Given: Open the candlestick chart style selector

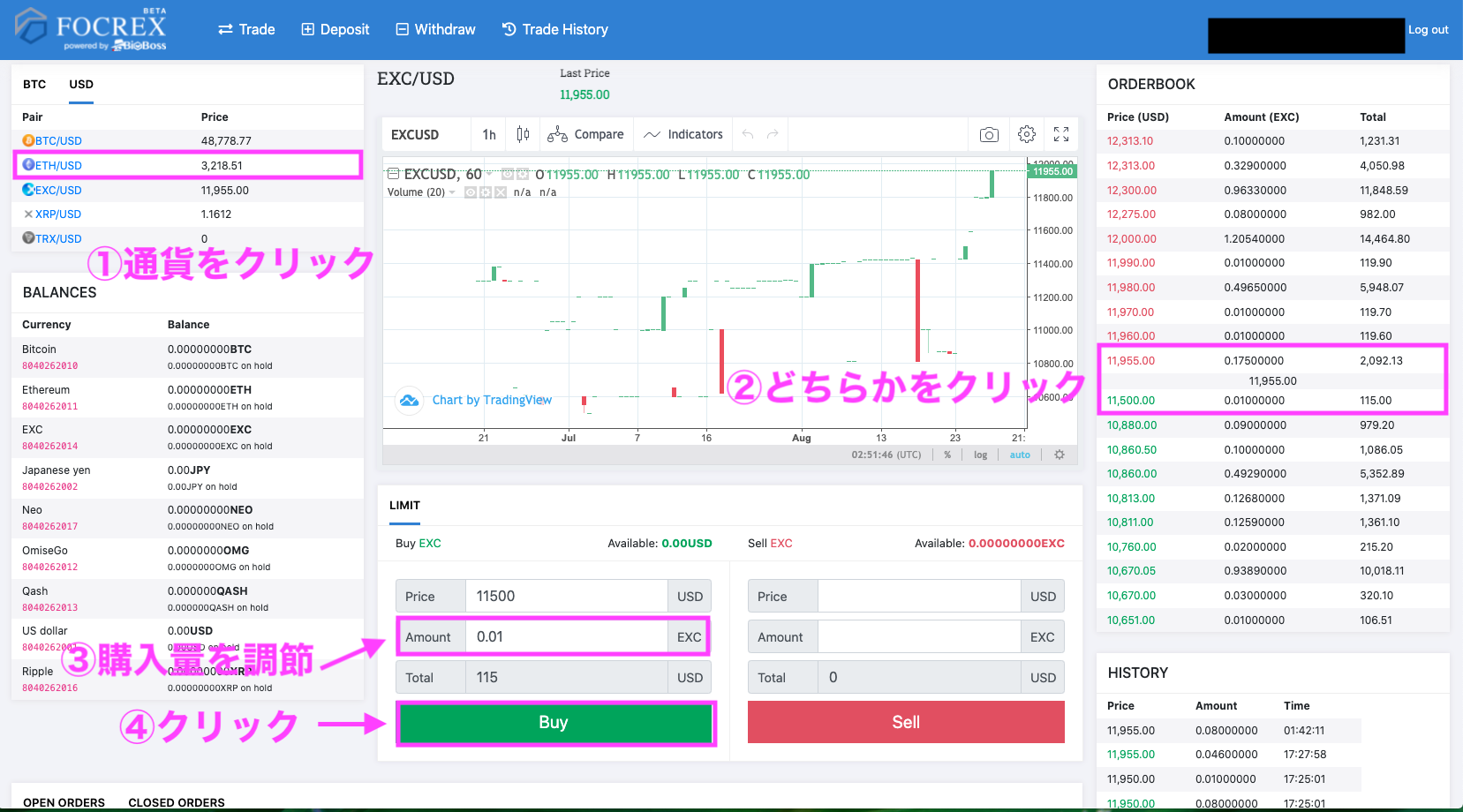Looking at the screenshot, I should (x=523, y=134).
